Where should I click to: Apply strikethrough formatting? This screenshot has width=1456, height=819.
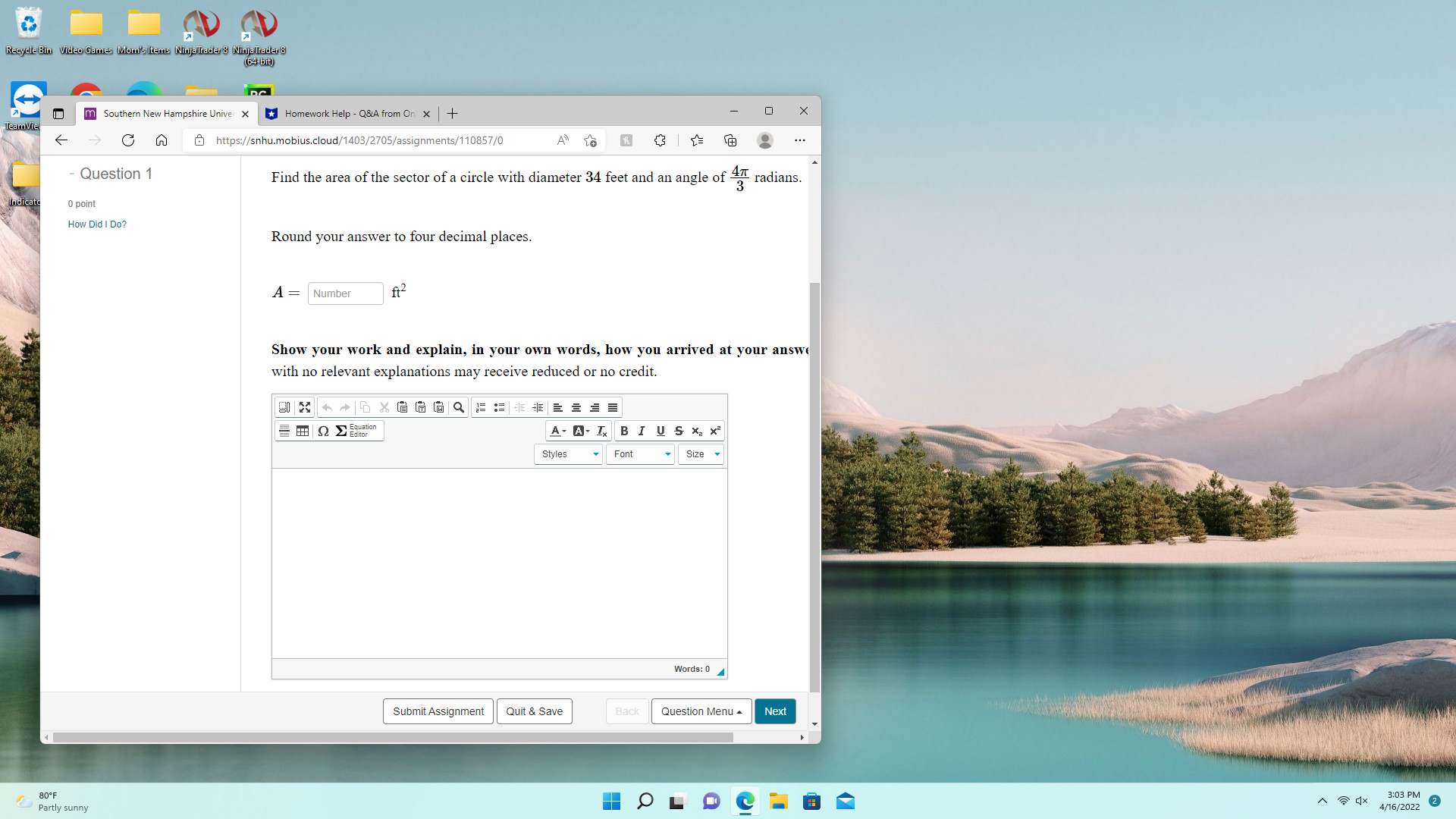coord(679,431)
